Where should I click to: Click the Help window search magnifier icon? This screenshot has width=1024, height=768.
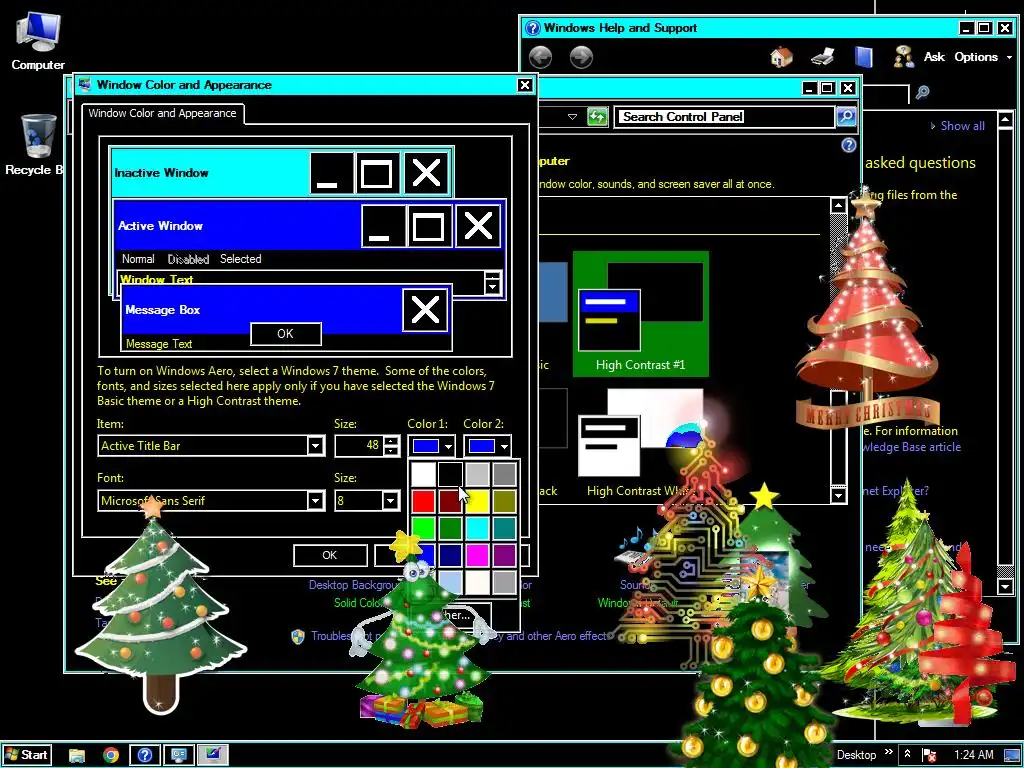click(x=922, y=92)
